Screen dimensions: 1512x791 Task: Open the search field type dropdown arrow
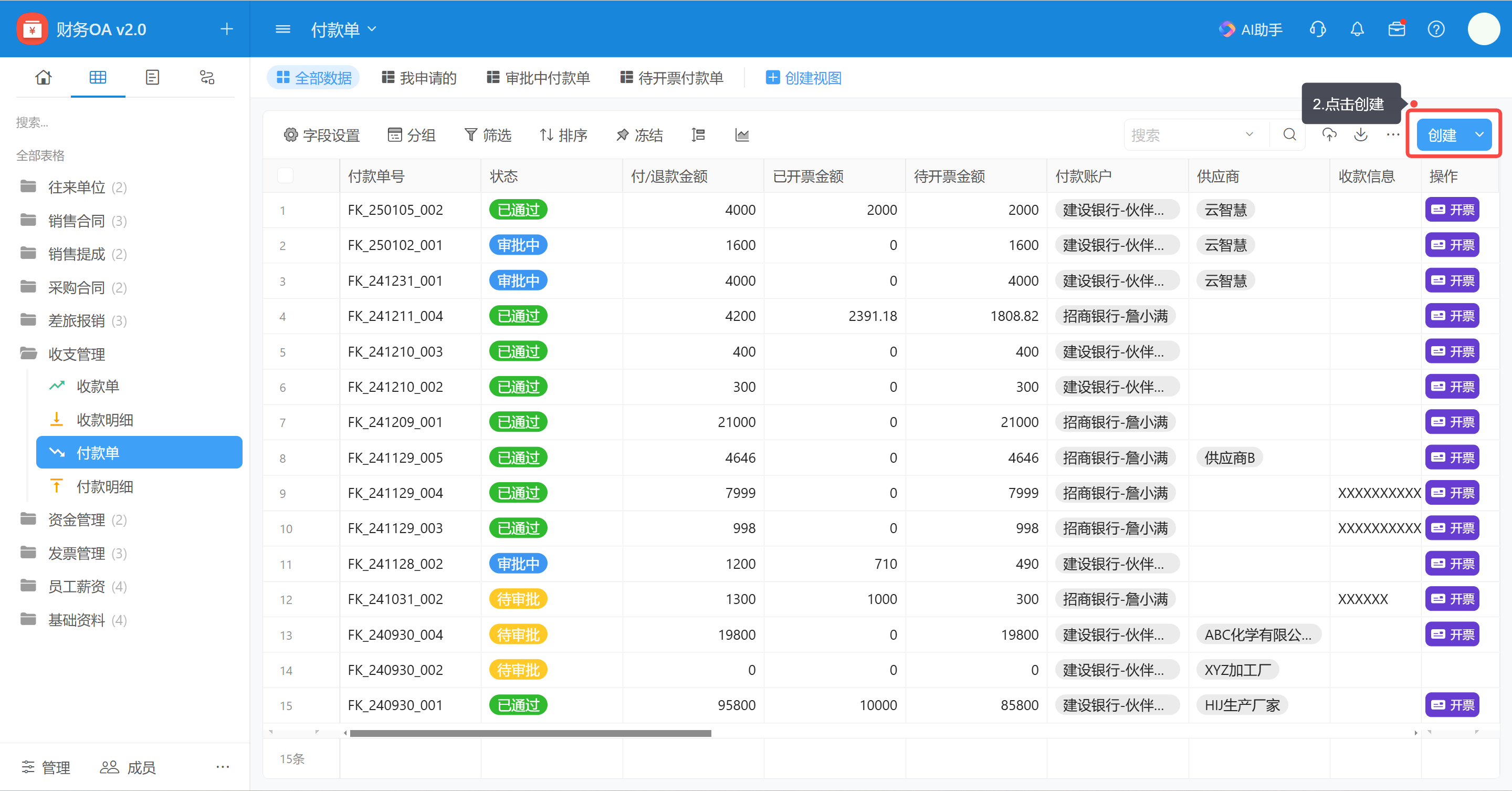tap(1249, 135)
